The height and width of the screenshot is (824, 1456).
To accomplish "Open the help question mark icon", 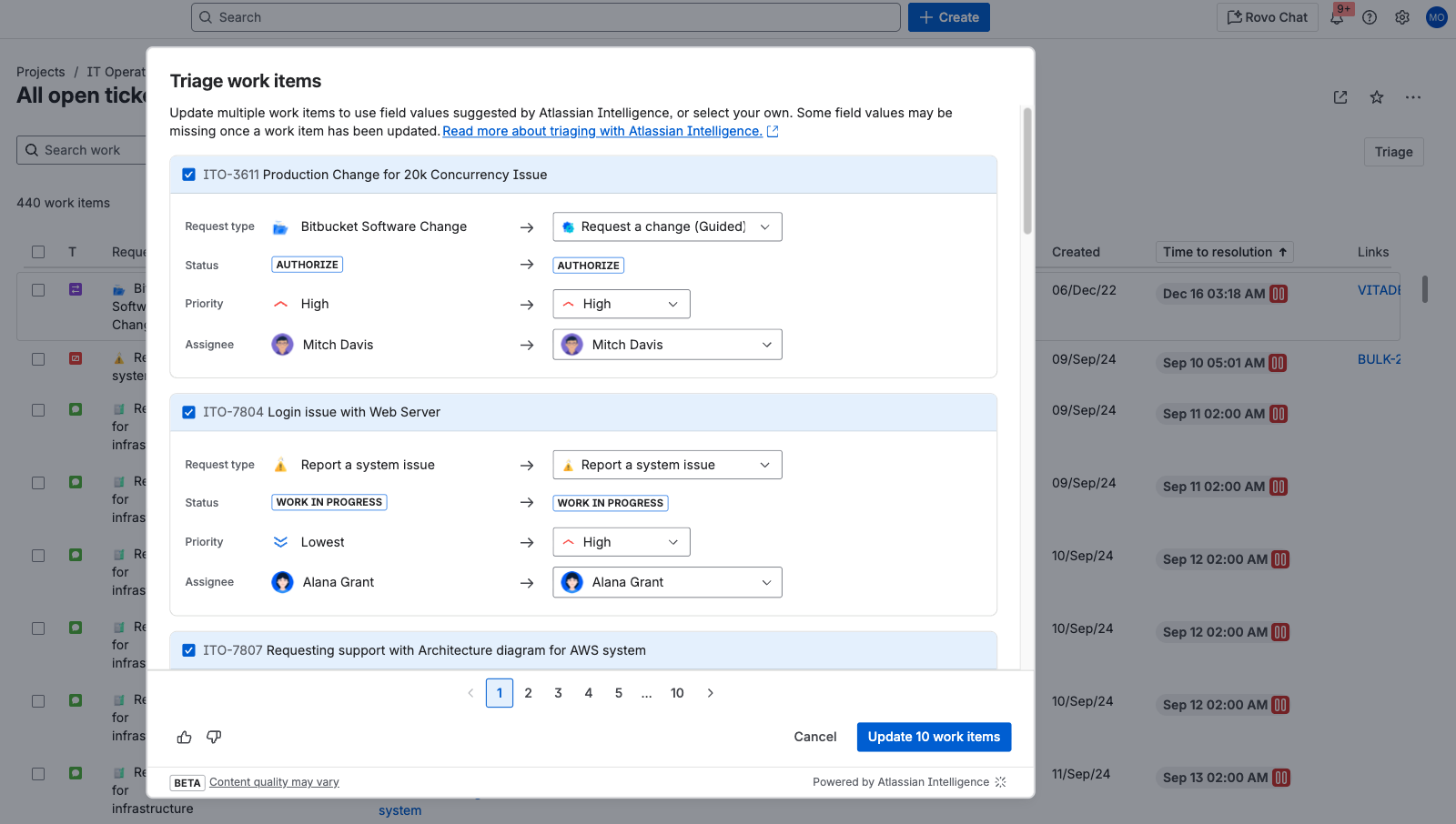I will tap(1370, 17).
